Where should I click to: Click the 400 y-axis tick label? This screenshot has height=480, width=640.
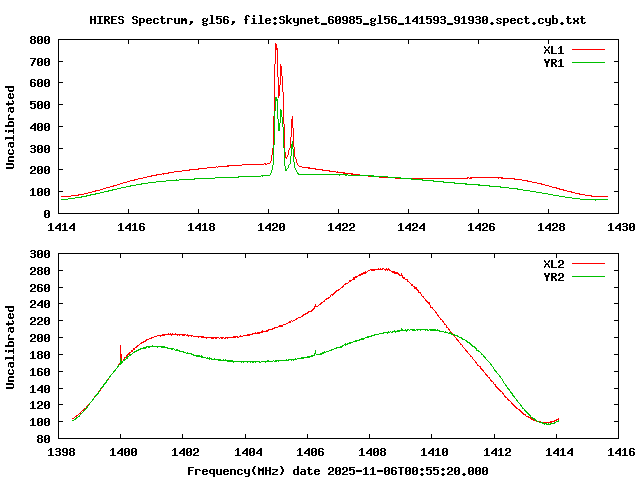tap(40, 127)
